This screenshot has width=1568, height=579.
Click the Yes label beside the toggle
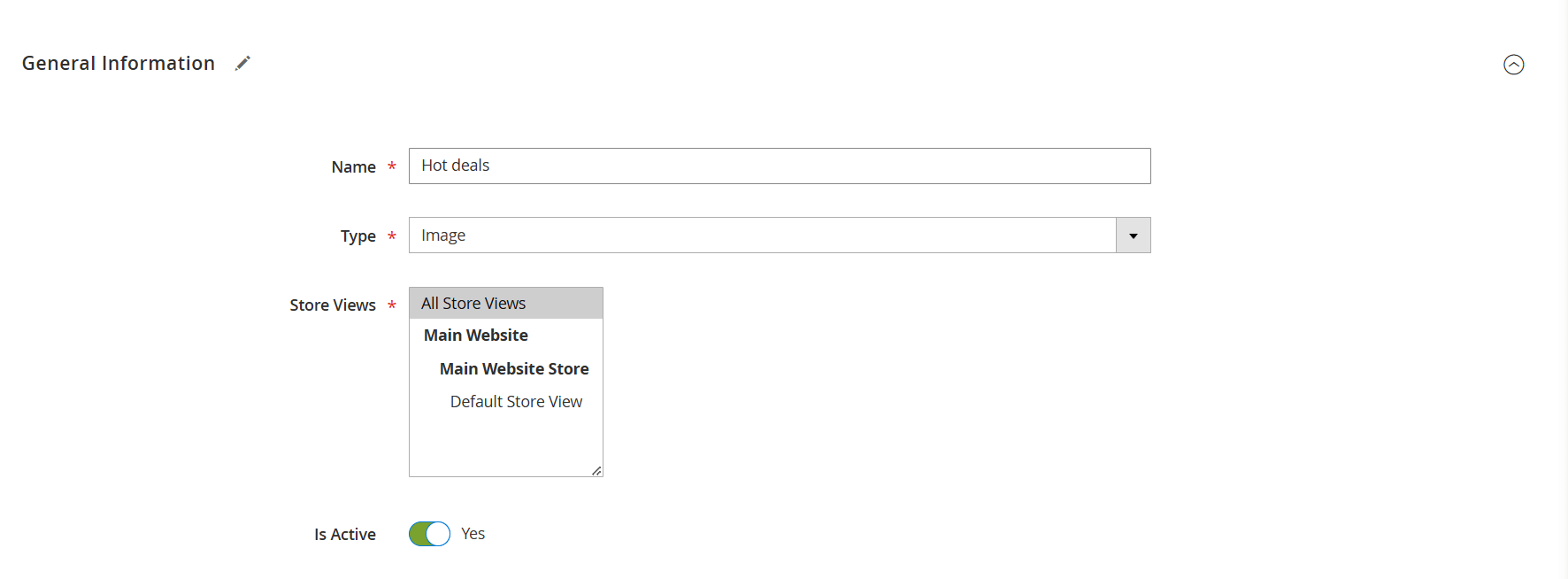coord(473,534)
